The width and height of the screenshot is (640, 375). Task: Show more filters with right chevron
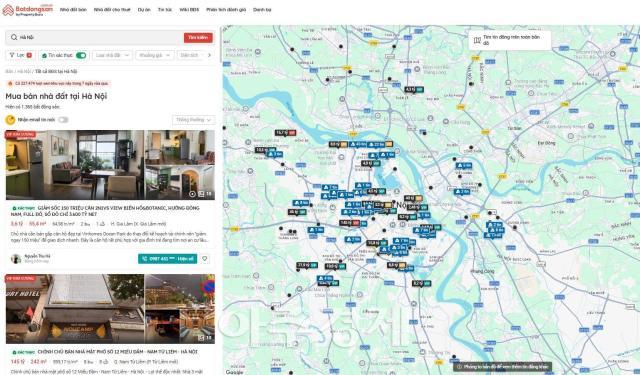coord(209,55)
